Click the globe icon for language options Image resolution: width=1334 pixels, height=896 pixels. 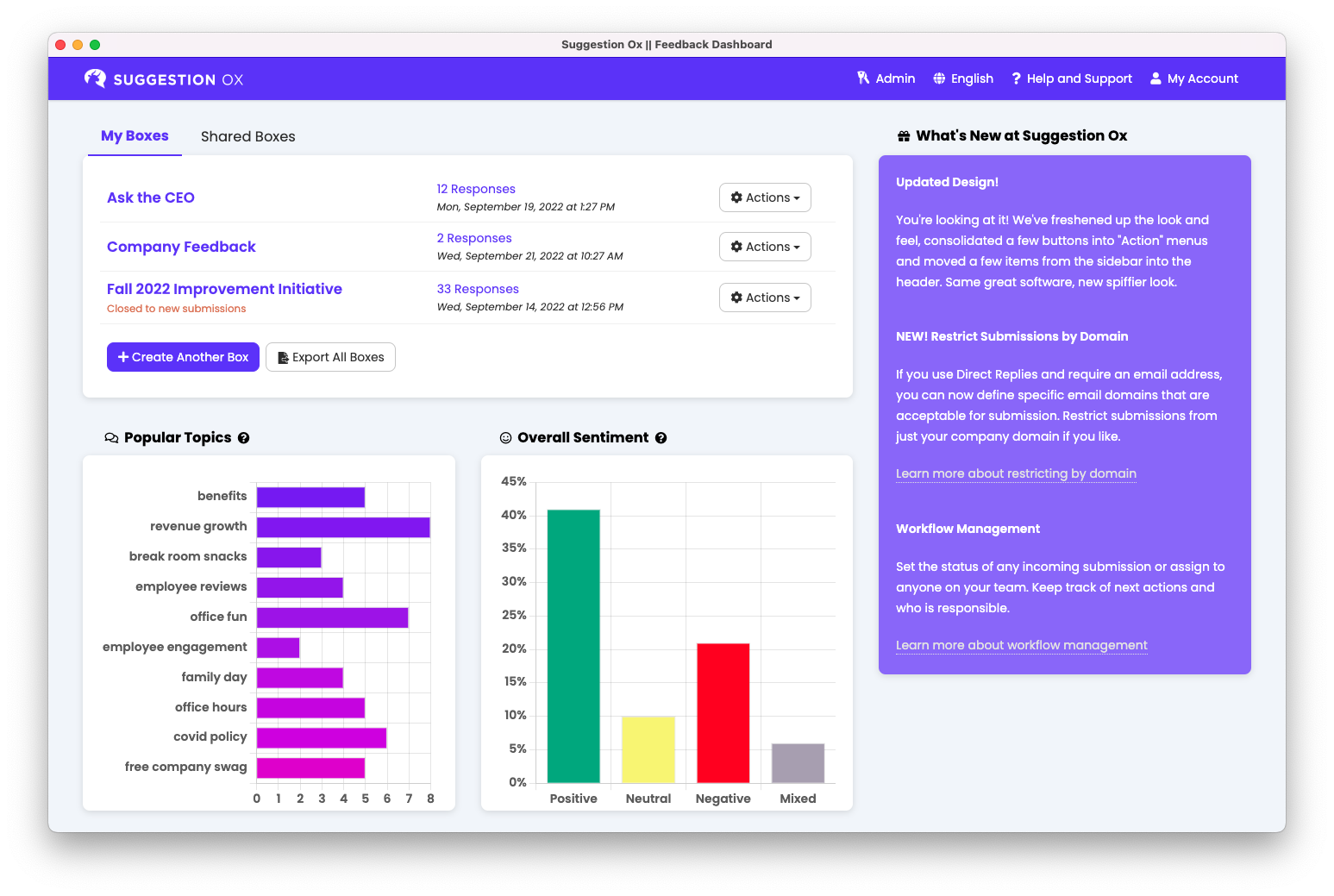point(939,78)
